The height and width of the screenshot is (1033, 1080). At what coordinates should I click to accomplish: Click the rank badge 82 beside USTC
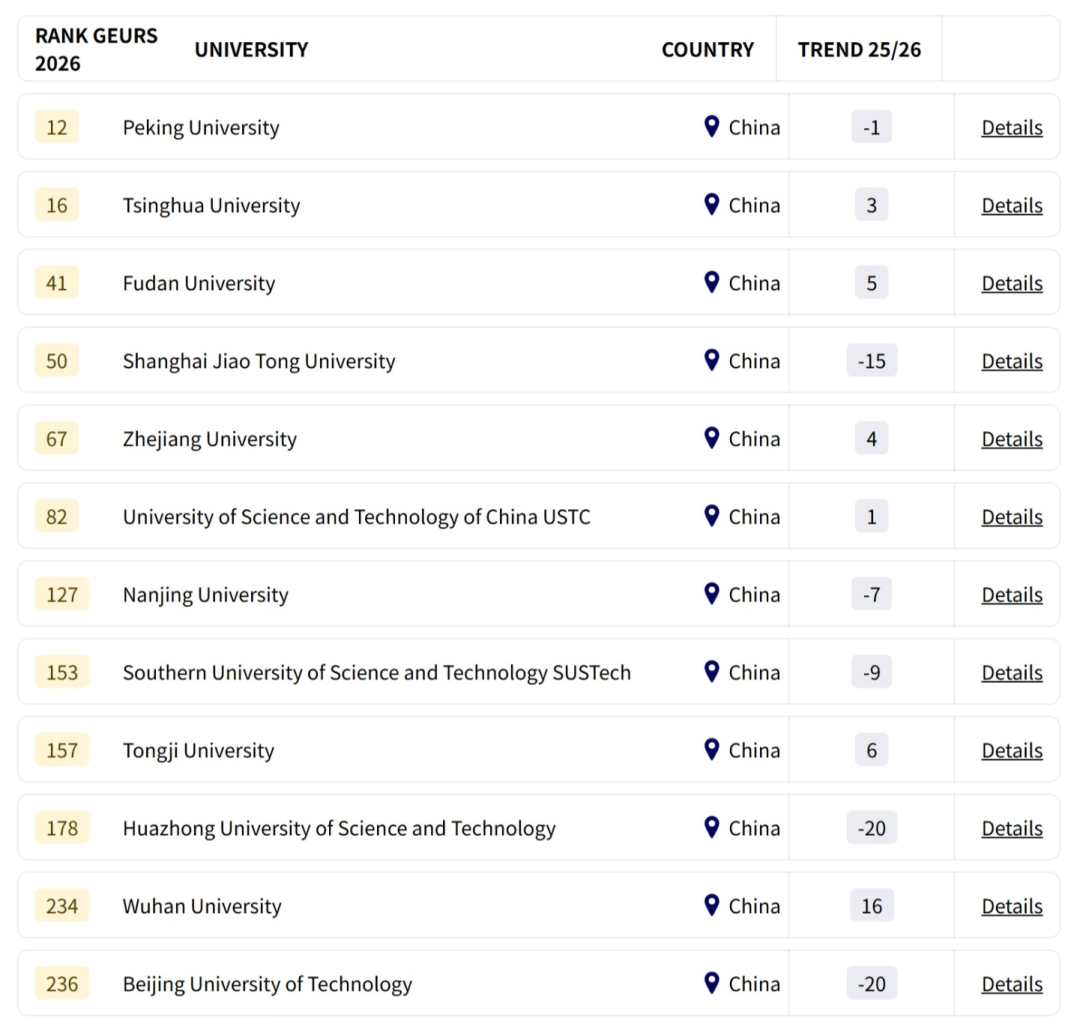click(x=56, y=516)
